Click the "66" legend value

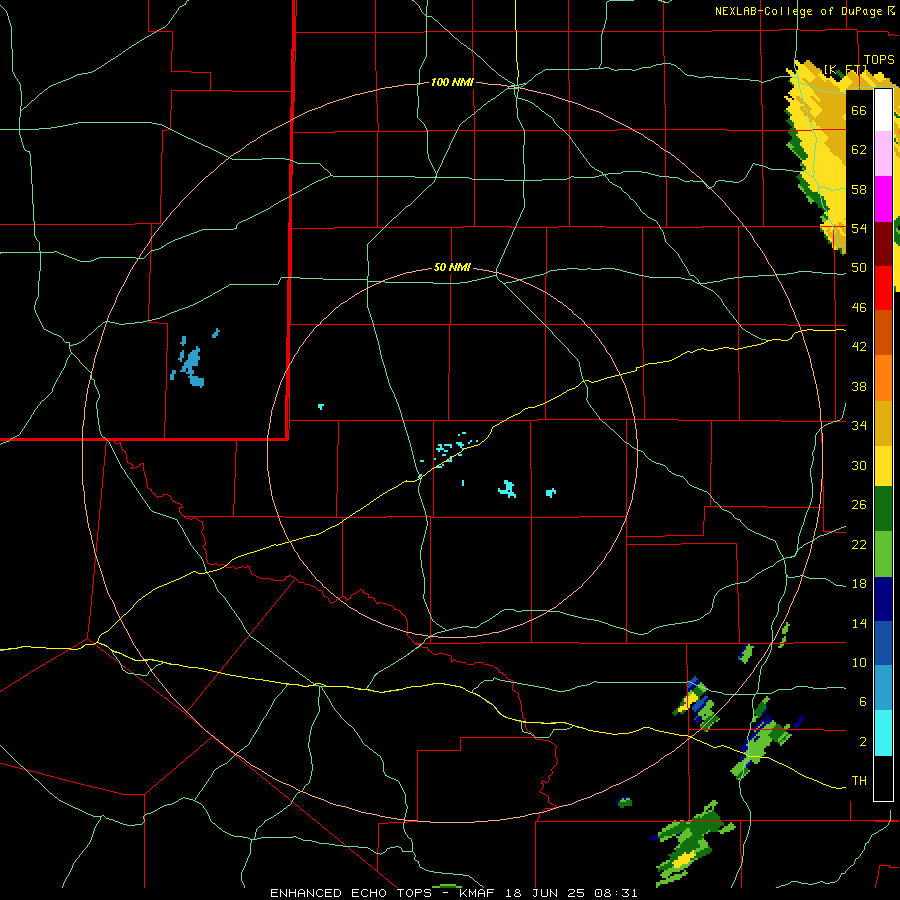[x=859, y=110]
